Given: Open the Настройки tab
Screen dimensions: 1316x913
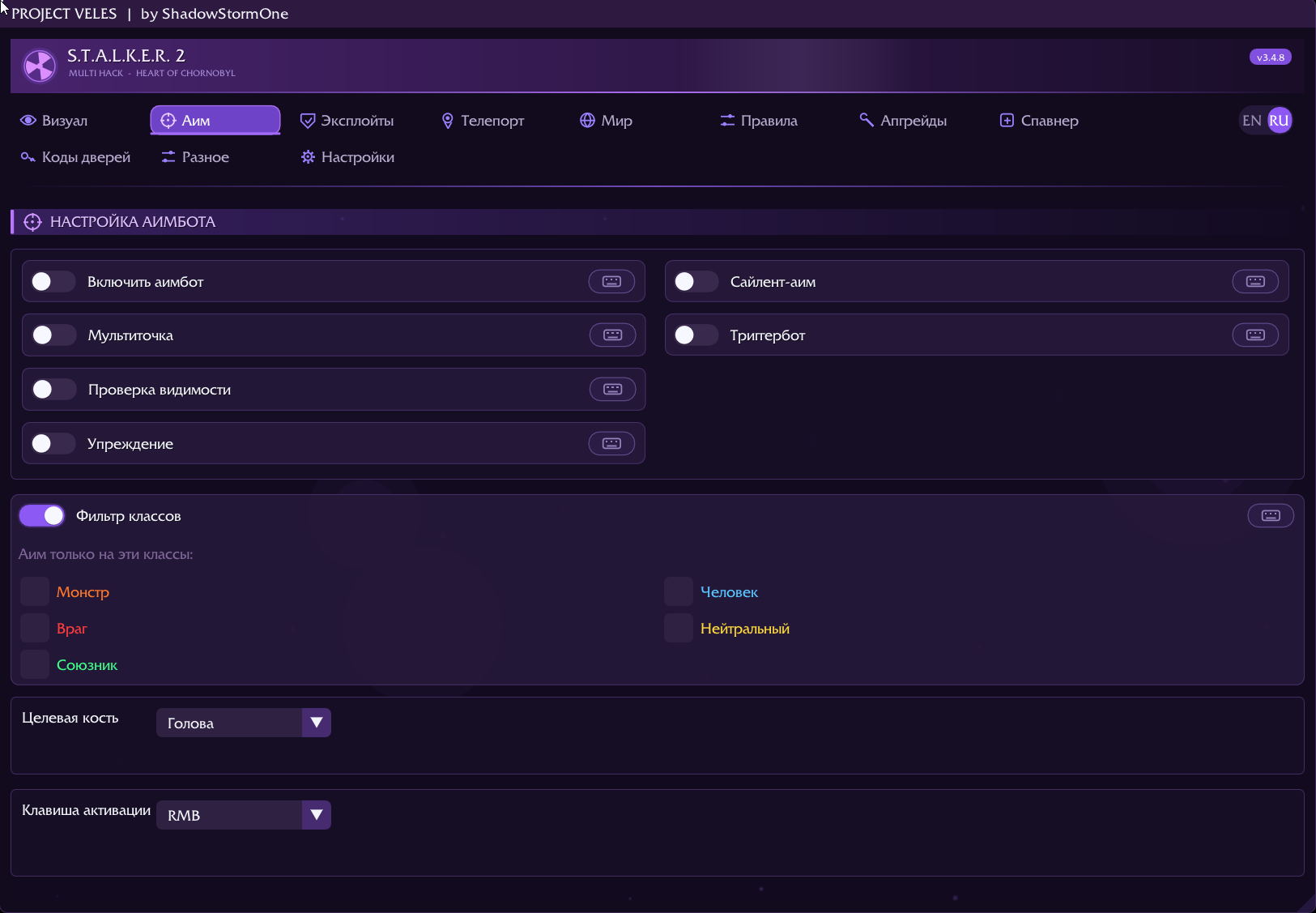Looking at the screenshot, I should [347, 157].
